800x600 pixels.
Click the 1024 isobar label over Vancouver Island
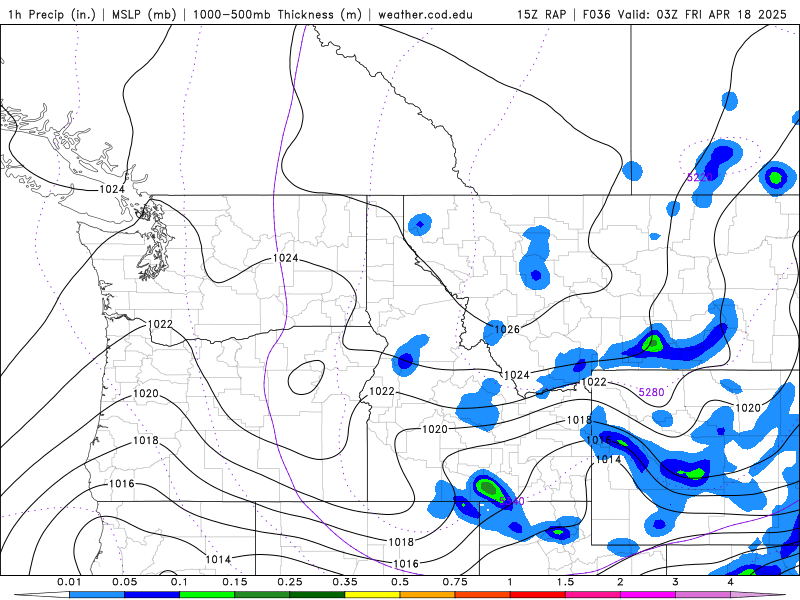(112, 189)
